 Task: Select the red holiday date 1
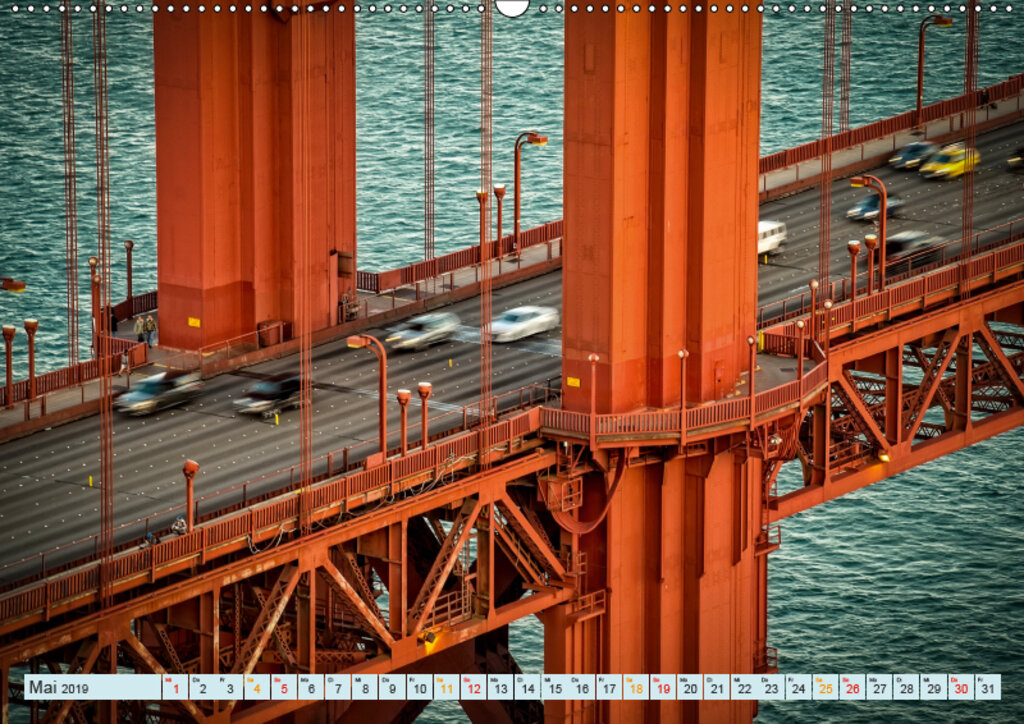point(175,687)
